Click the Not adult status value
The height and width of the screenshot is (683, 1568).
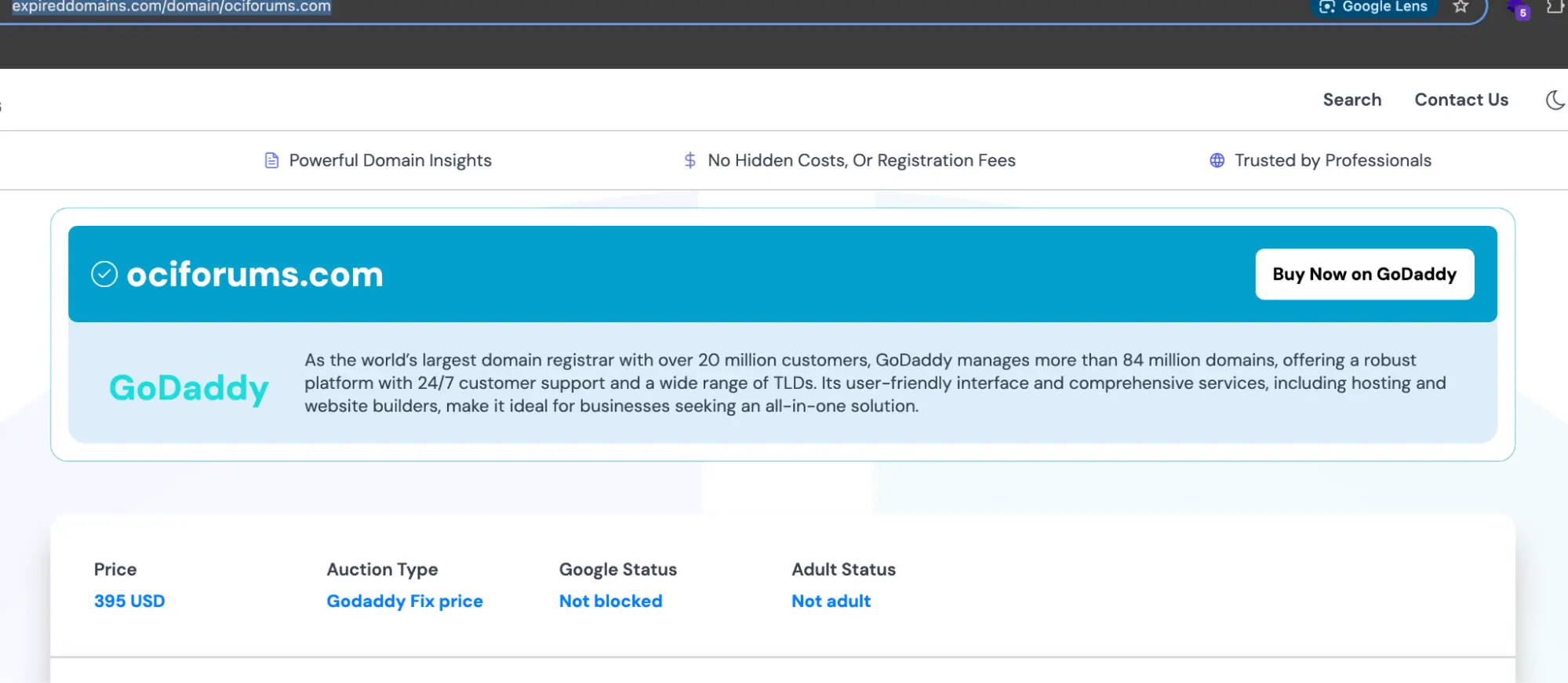[831, 601]
